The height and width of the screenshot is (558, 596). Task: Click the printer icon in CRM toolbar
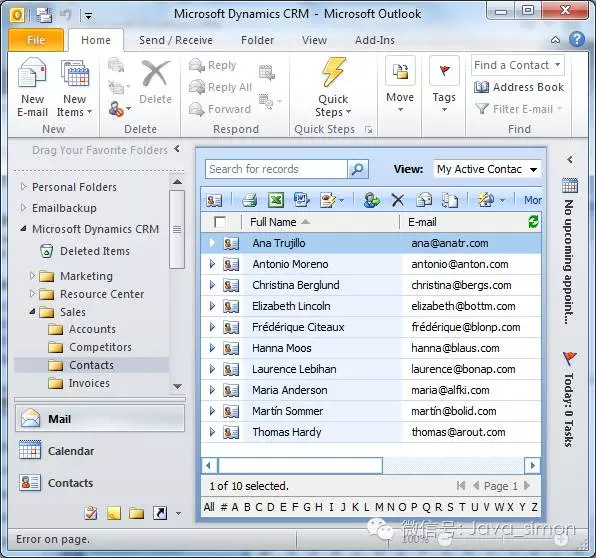point(249,200)
